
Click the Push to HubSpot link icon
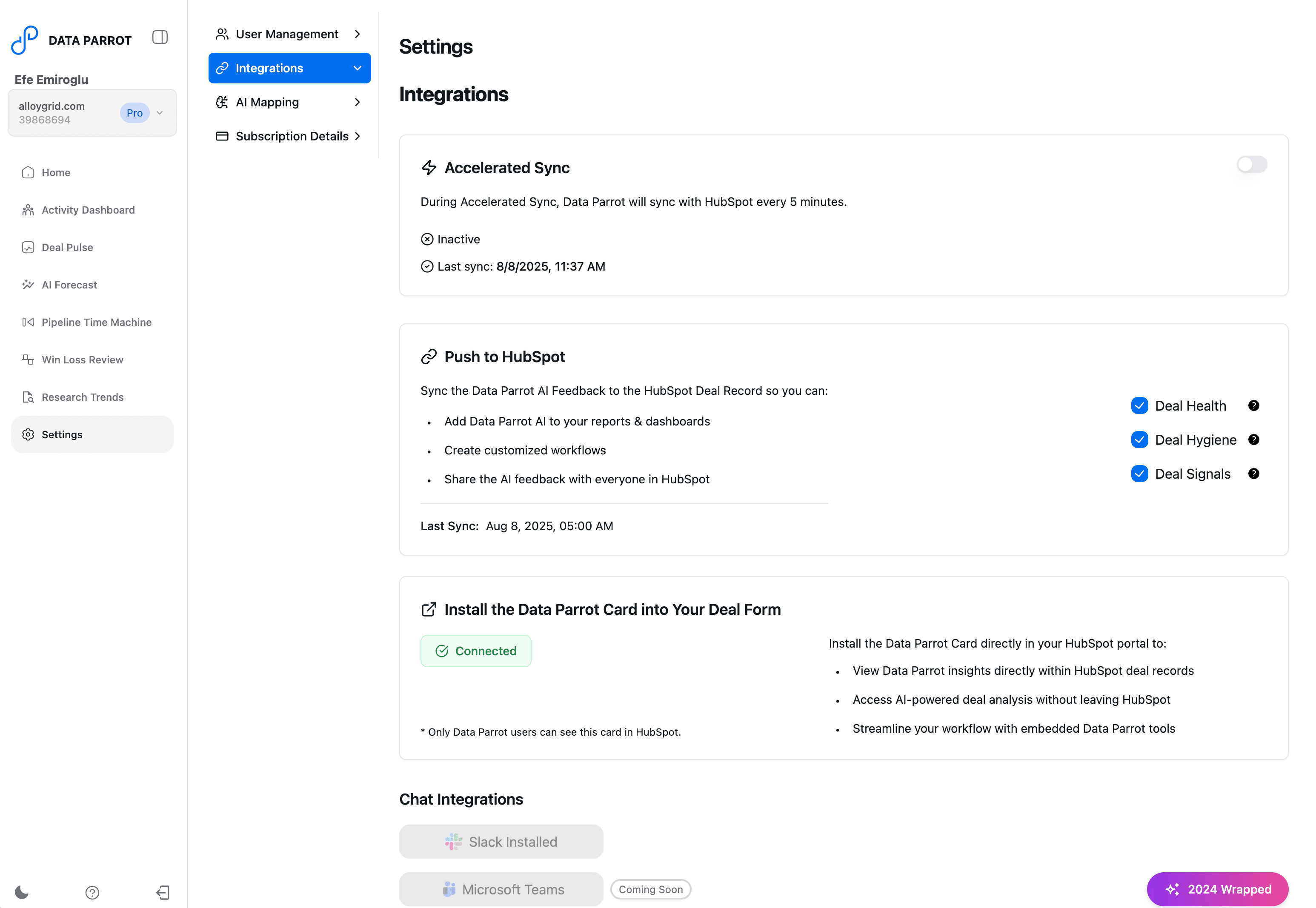point(429,357)
